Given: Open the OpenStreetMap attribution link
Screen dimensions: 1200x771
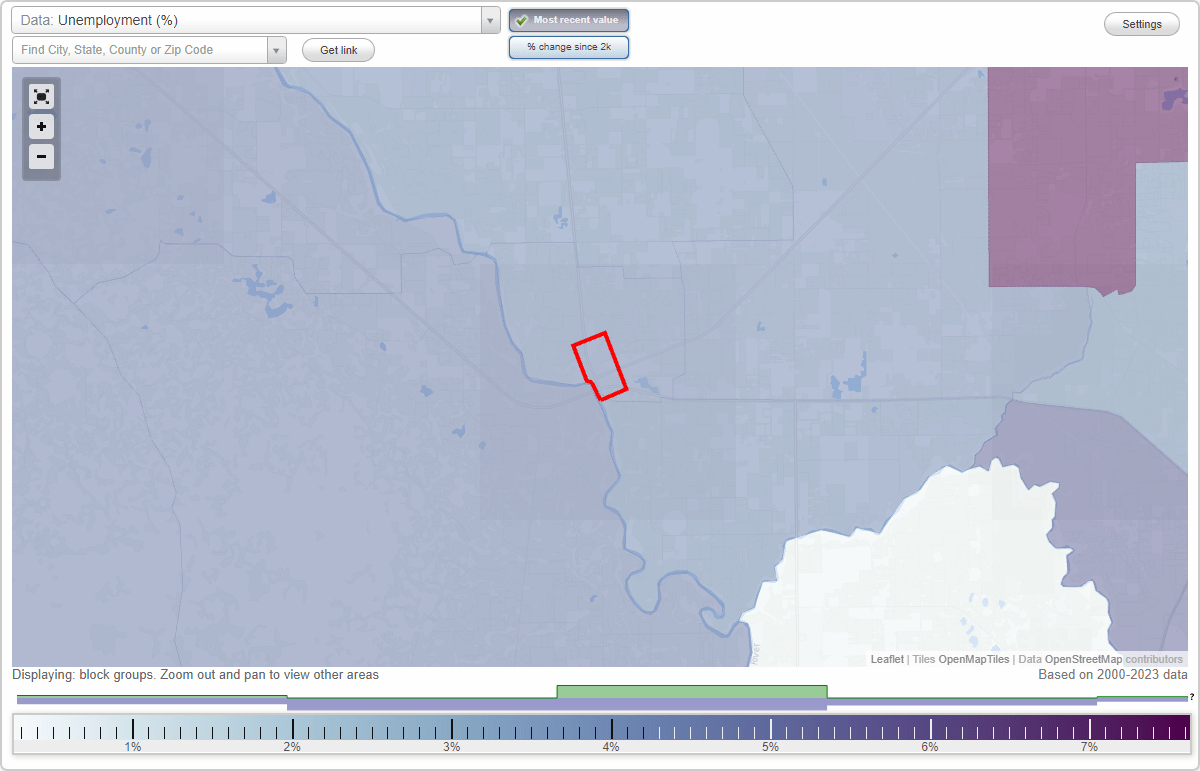Looking at the screenshot, I should [1083, 659].
